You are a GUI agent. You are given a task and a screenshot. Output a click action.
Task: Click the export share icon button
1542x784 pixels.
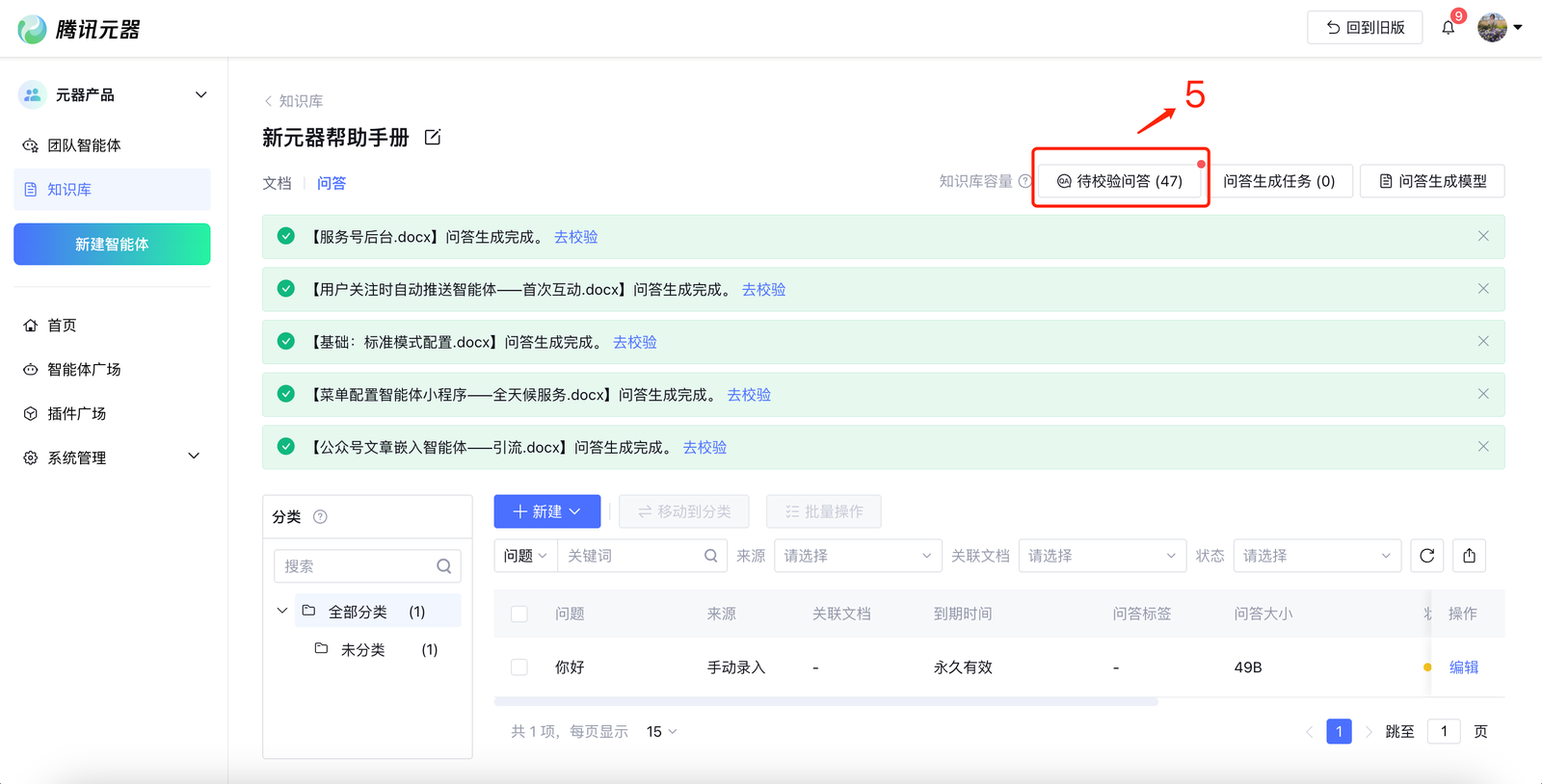point(1469,556)
